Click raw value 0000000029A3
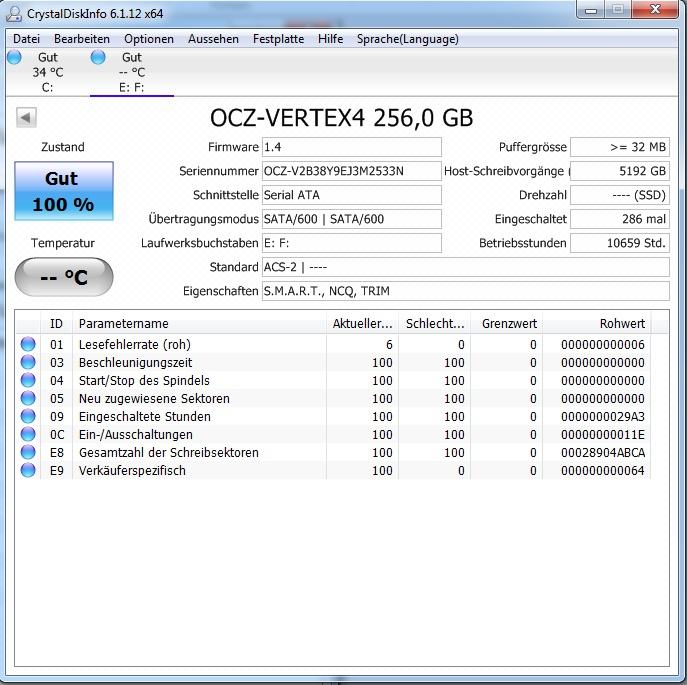 point(603,416)
